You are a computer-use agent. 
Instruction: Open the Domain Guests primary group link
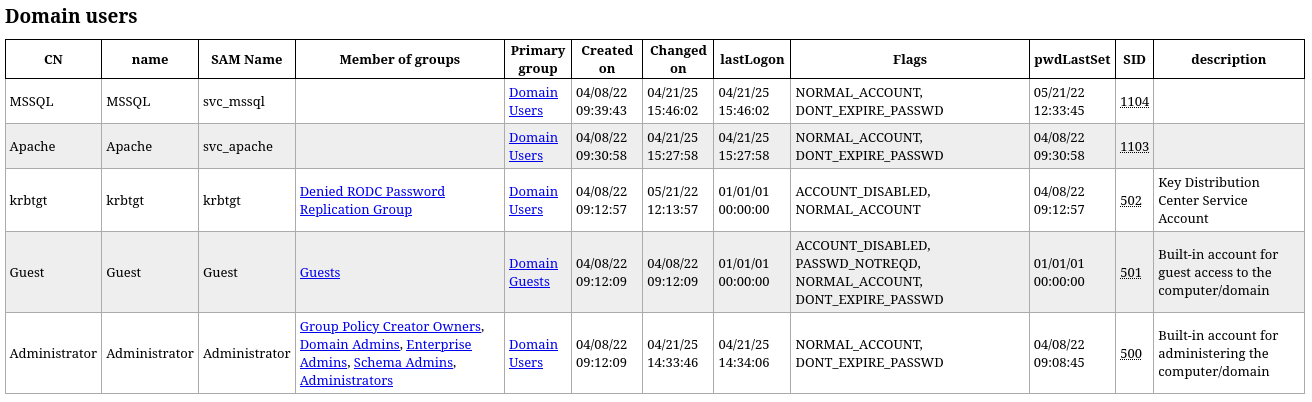(533, 272)
